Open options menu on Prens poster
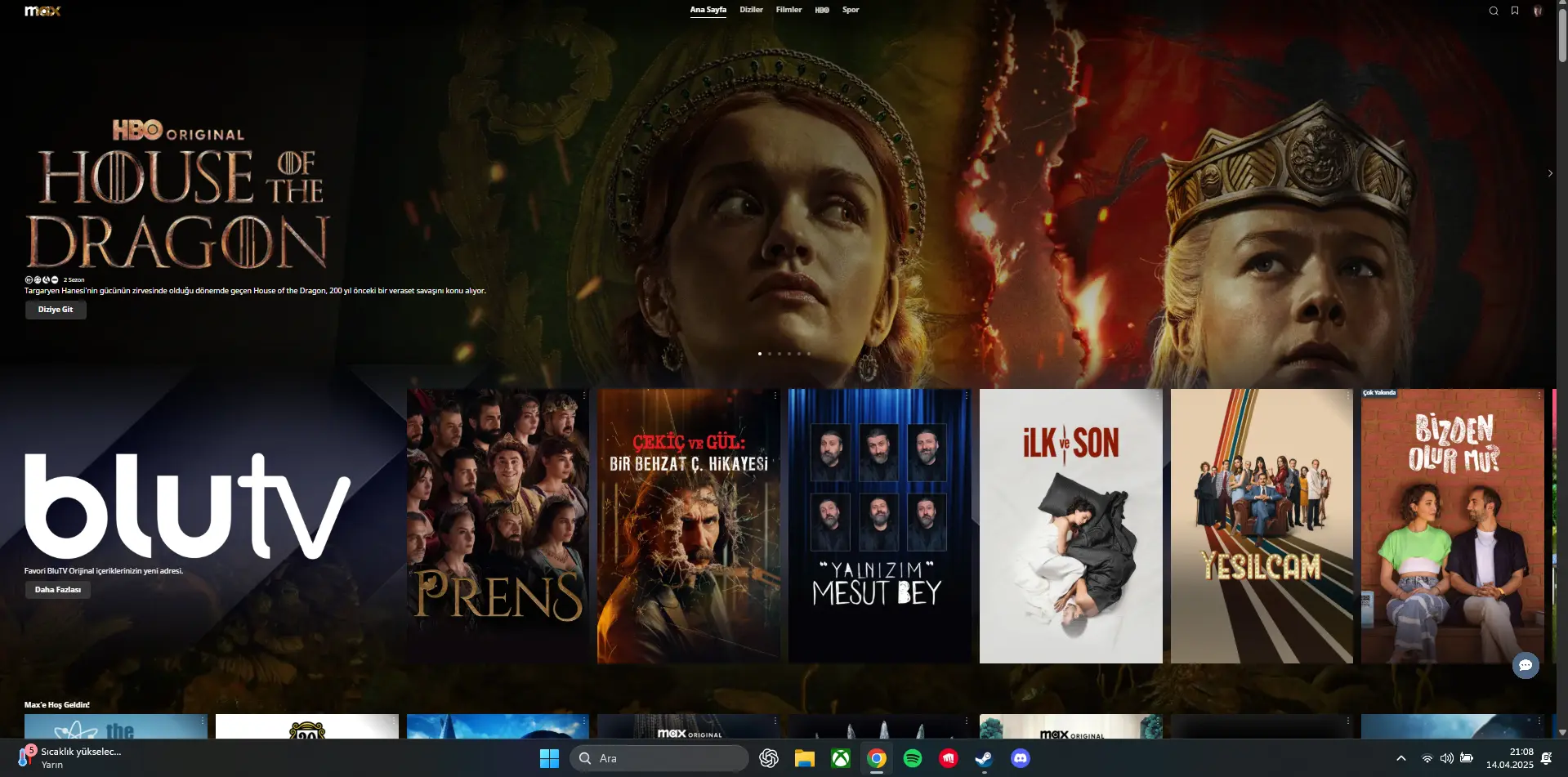 (x=584, y=395)
